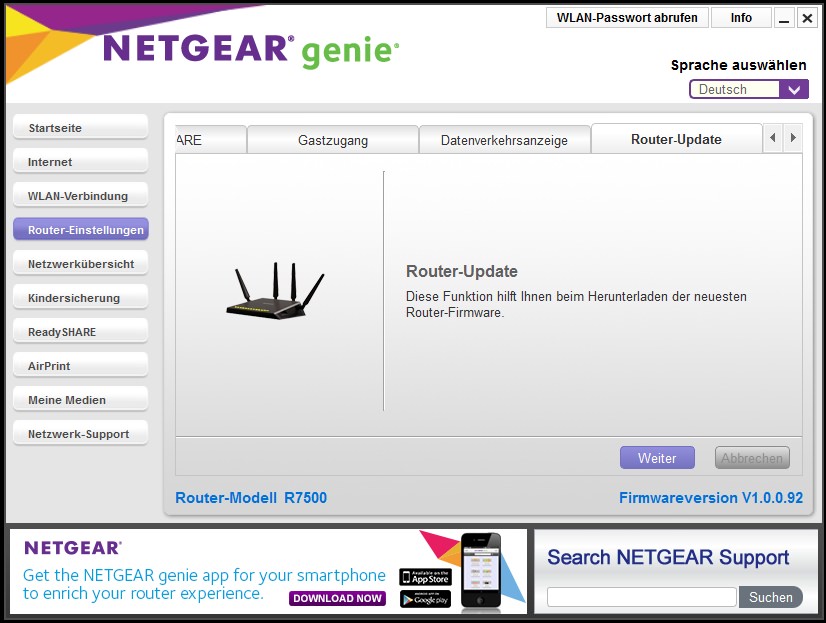This screenshot has height=623, width=826.
Task: Click the genie app smartphone banner text
Action: (204, 584)
